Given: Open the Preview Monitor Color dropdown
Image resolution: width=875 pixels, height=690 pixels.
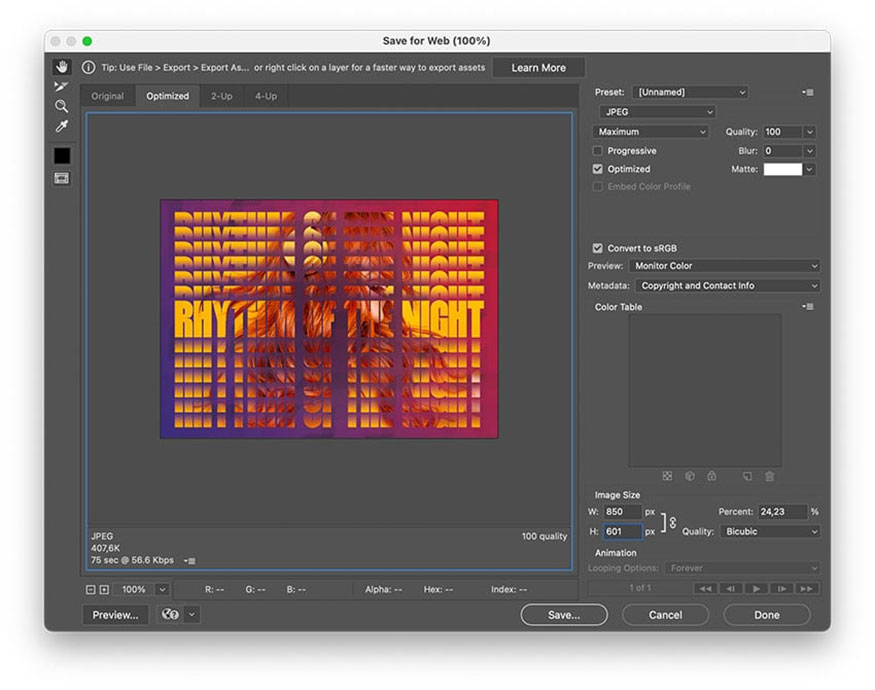Looking at the screenshot, I should pos(725,266).
